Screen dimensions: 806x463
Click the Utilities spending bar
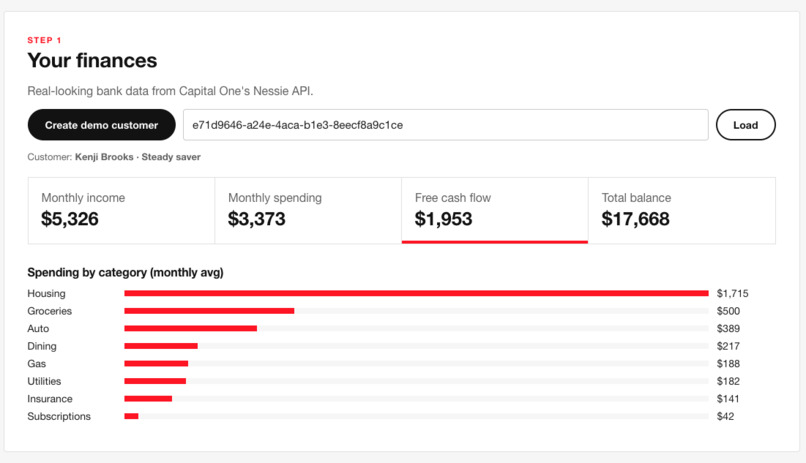(x=155, y=381)
